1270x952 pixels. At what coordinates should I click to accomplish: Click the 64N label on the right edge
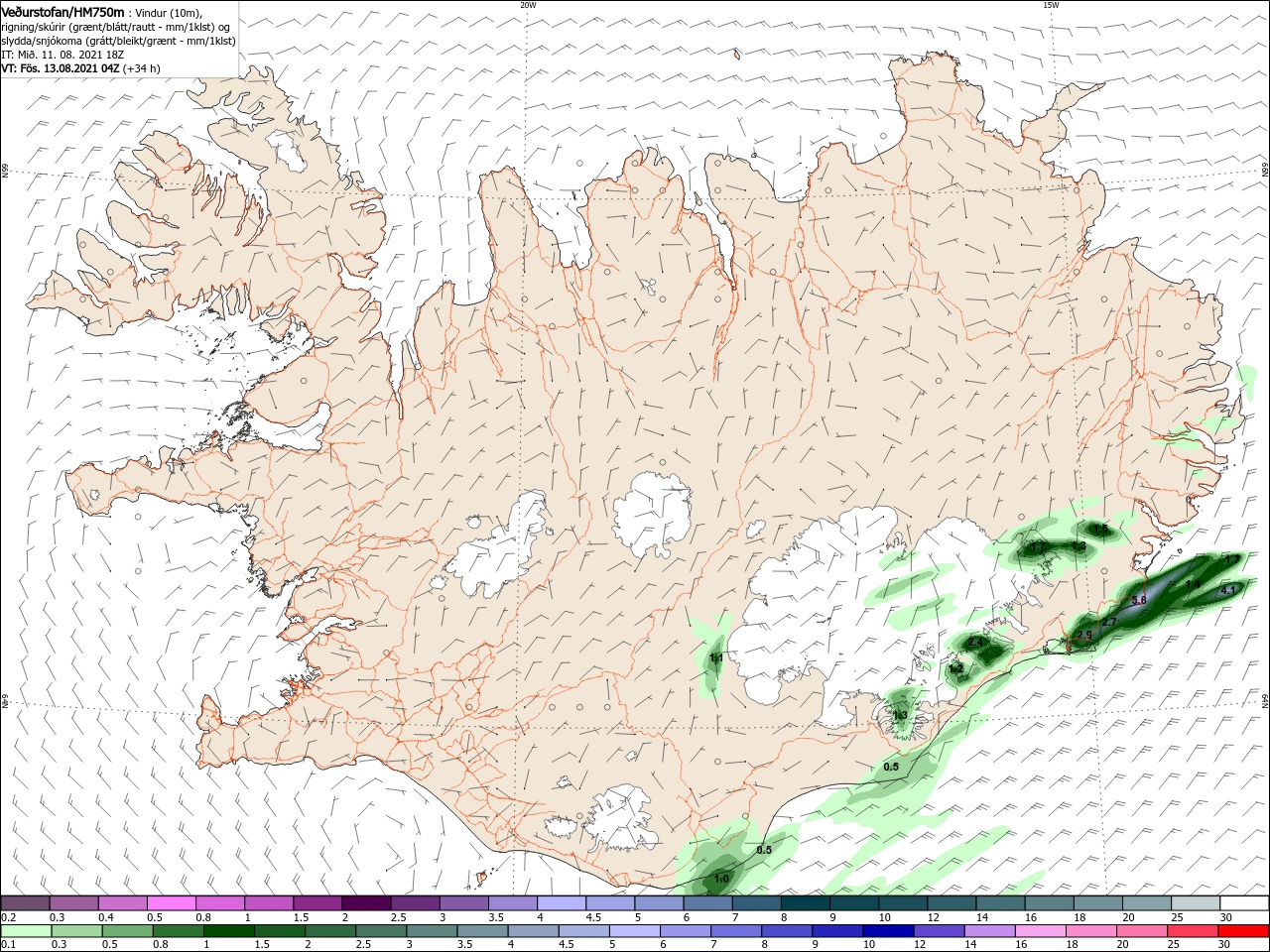click(x=1265, y=701)
